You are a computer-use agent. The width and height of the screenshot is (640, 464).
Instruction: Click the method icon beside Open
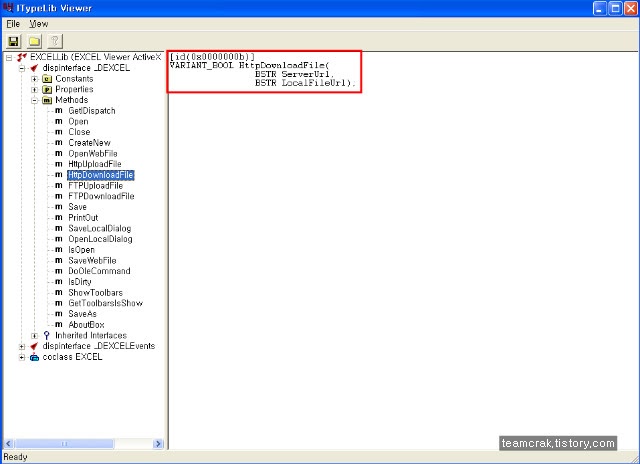59,121
